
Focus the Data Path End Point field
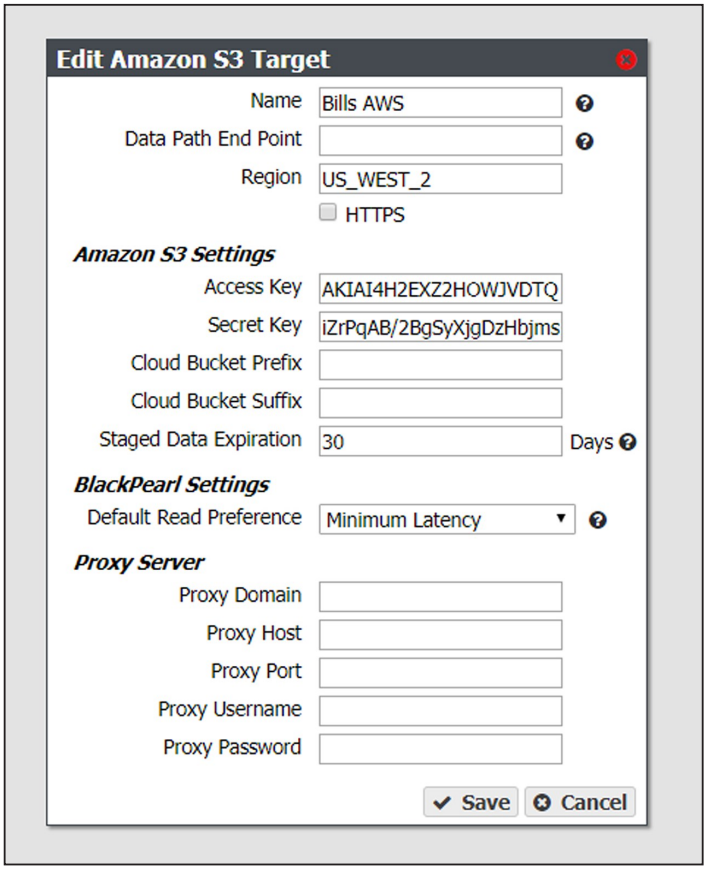[440, 140]
